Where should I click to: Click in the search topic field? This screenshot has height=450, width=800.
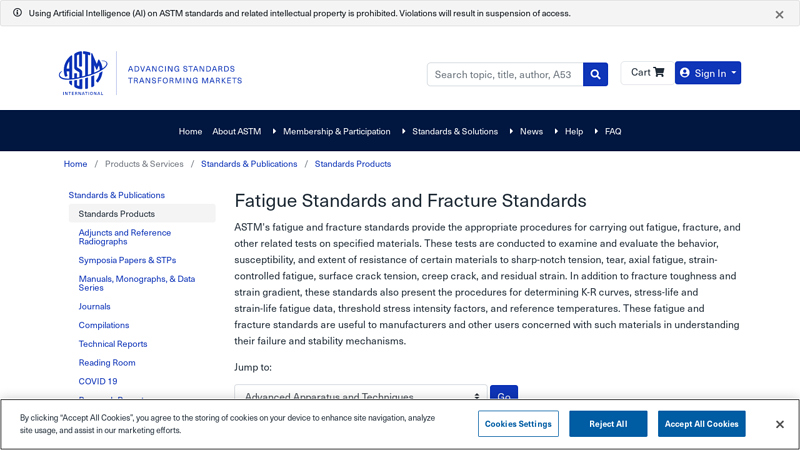pyautogui.click(x=505, y=74)
